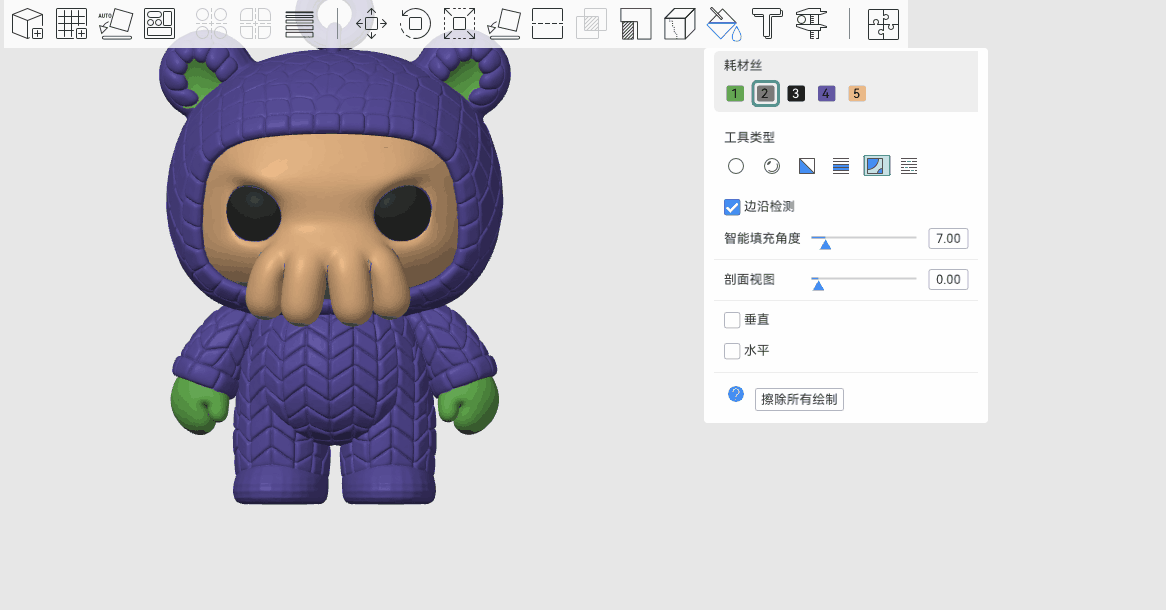
Task: Click the 剖面视图 label
Action: [x=750, y=280]
